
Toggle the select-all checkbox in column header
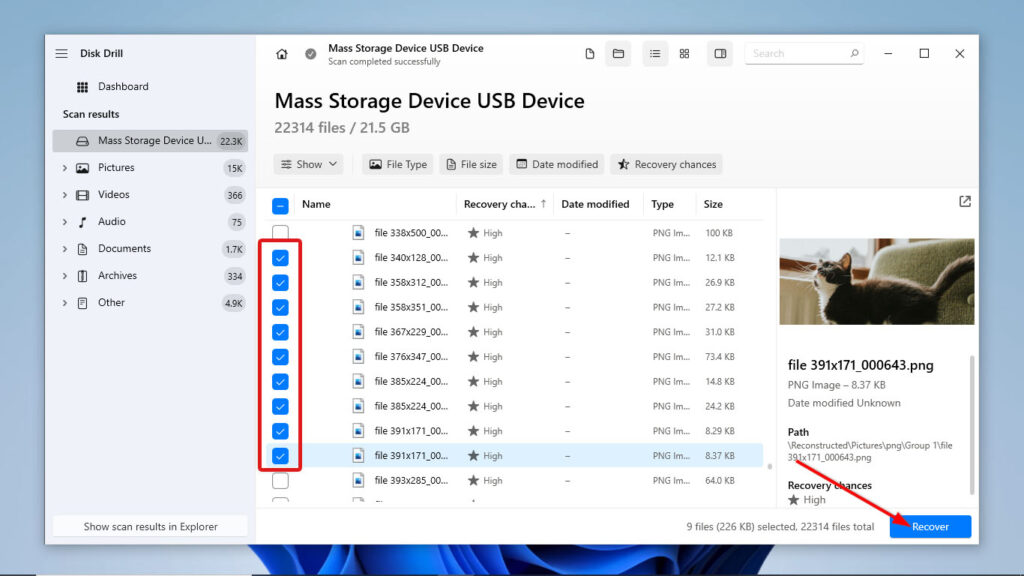tap(280, 204)
